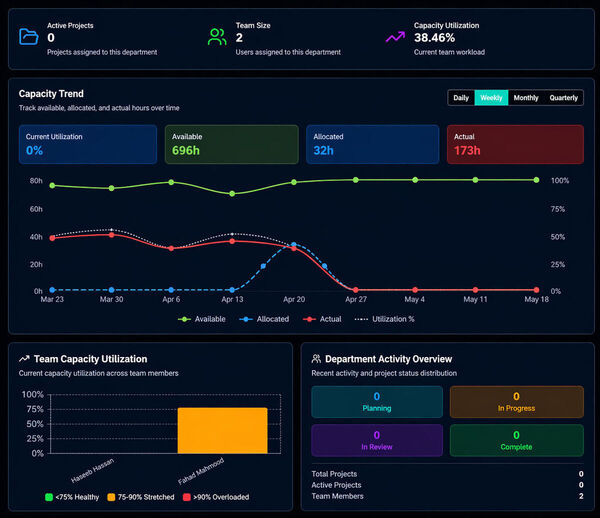Click the Haseeb Hassan axis label
Image resolution: width=600 pixels, height=518 pixels.
tap(92, 471)
